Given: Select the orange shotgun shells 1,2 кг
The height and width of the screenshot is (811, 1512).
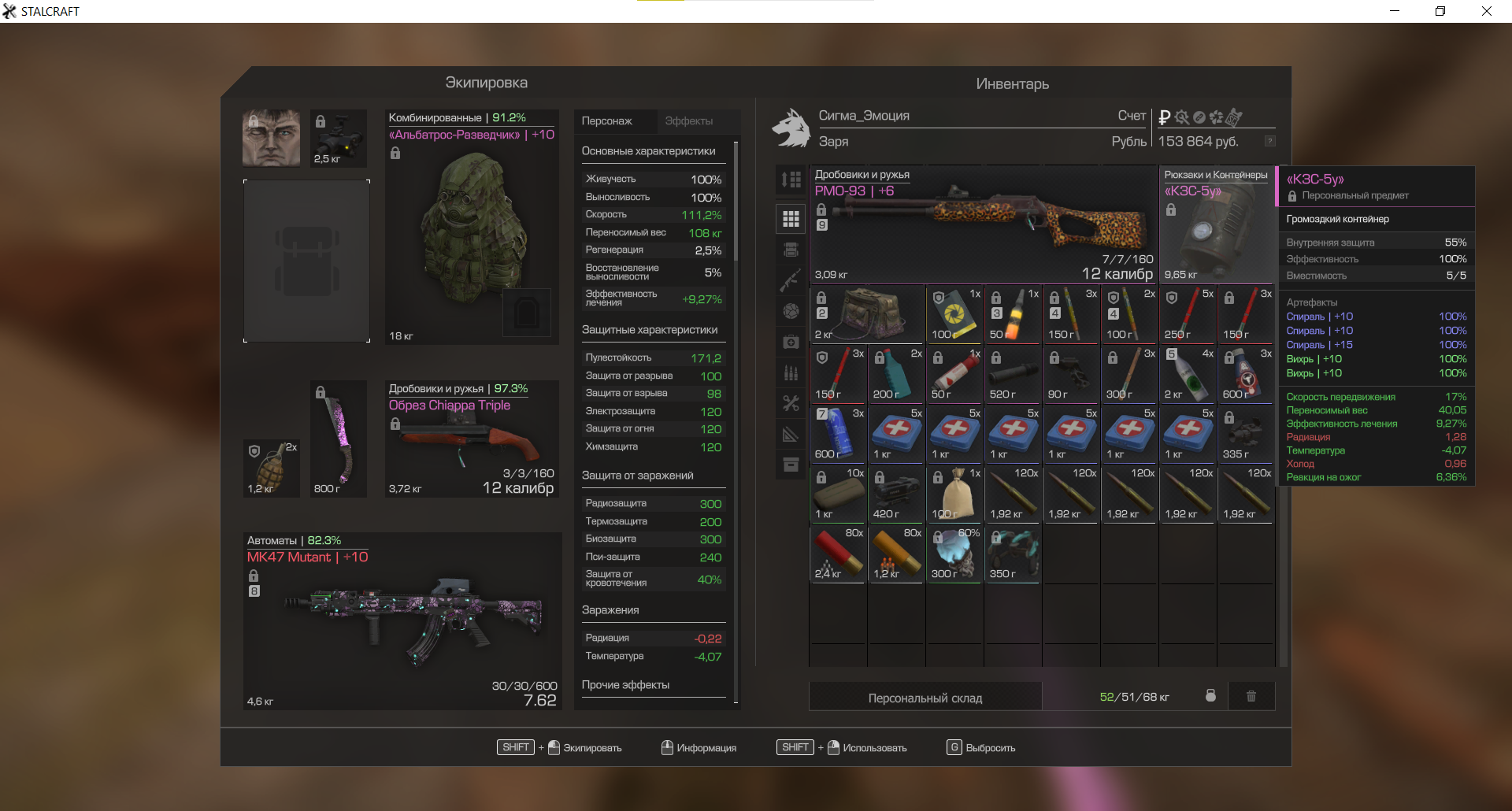Looking at the screenshot, I should click(896, 554).
